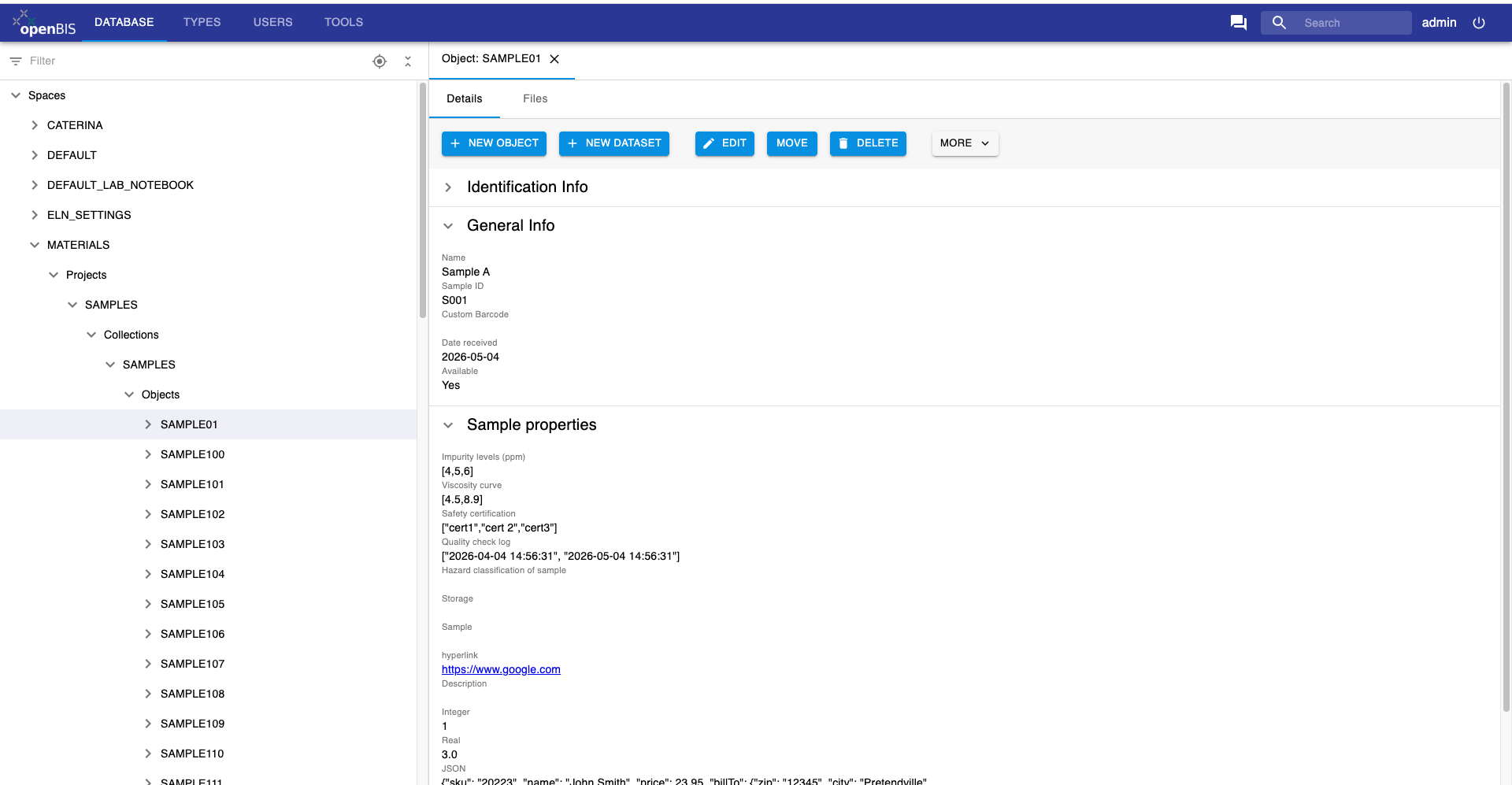This screenshot has width=1512, height=785.
Task: Click the collapse all nodes icon
Action: pyautogui.click(x=408, y=61)
